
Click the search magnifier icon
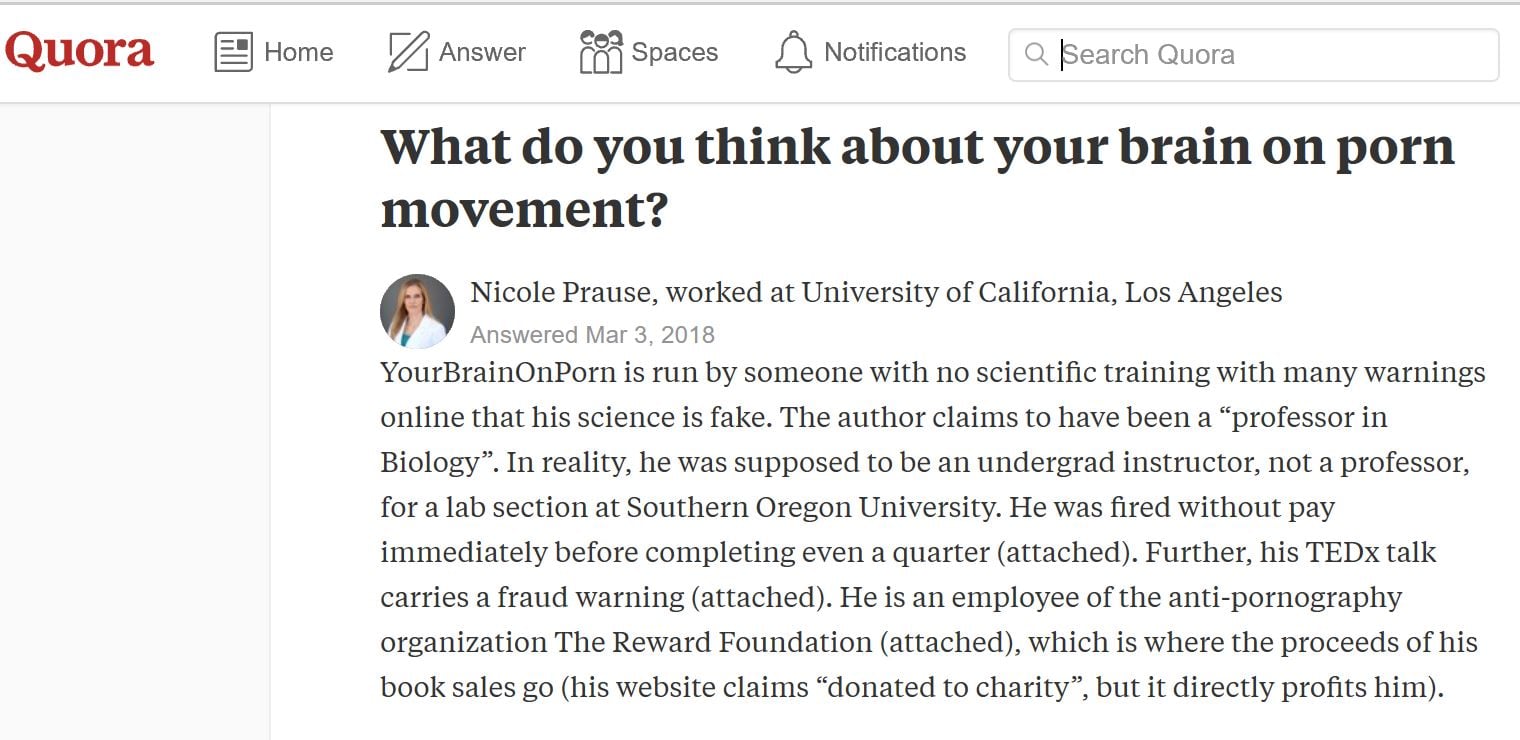coord(1037,54)
